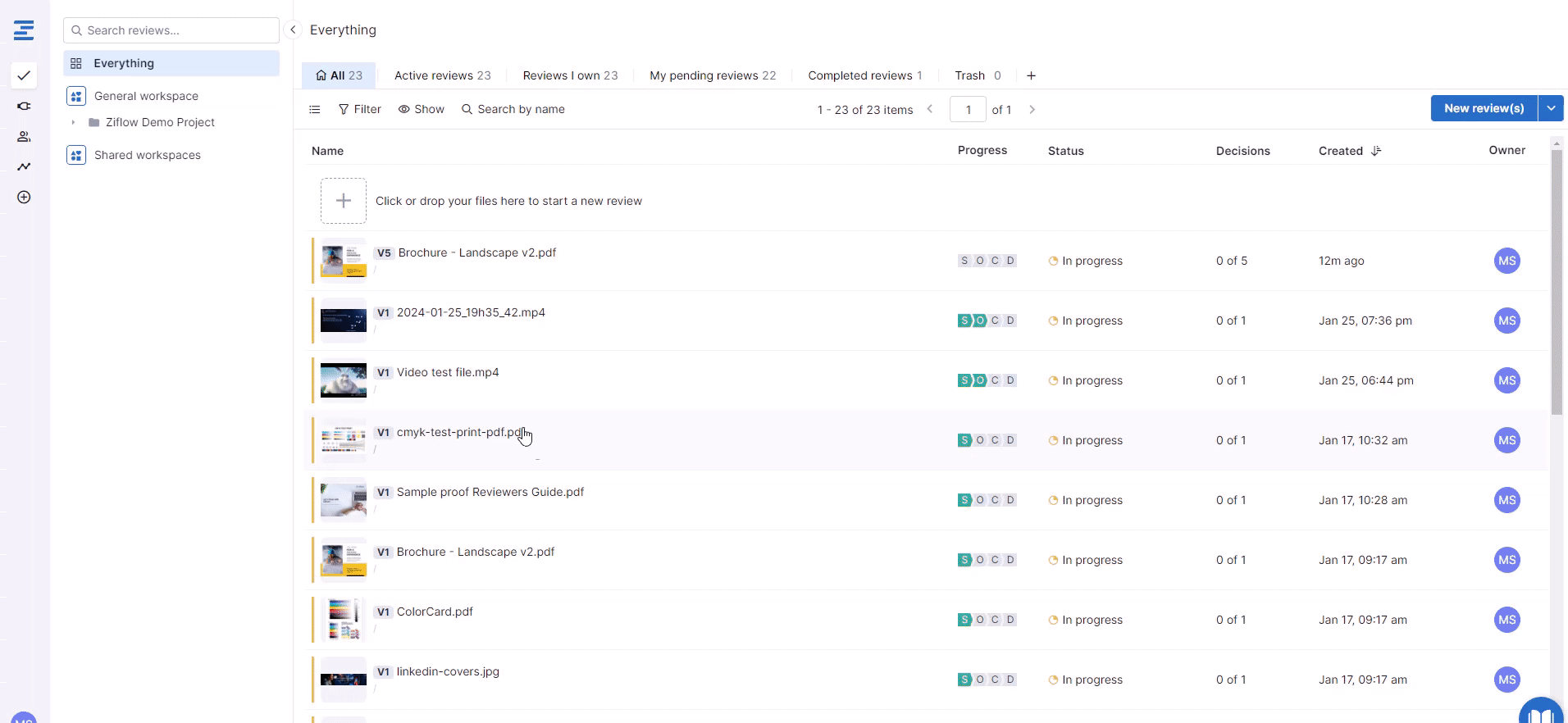Expand the Ziflow Demo Project folder
Screen dimensions: 1568x723
[74, 122]
